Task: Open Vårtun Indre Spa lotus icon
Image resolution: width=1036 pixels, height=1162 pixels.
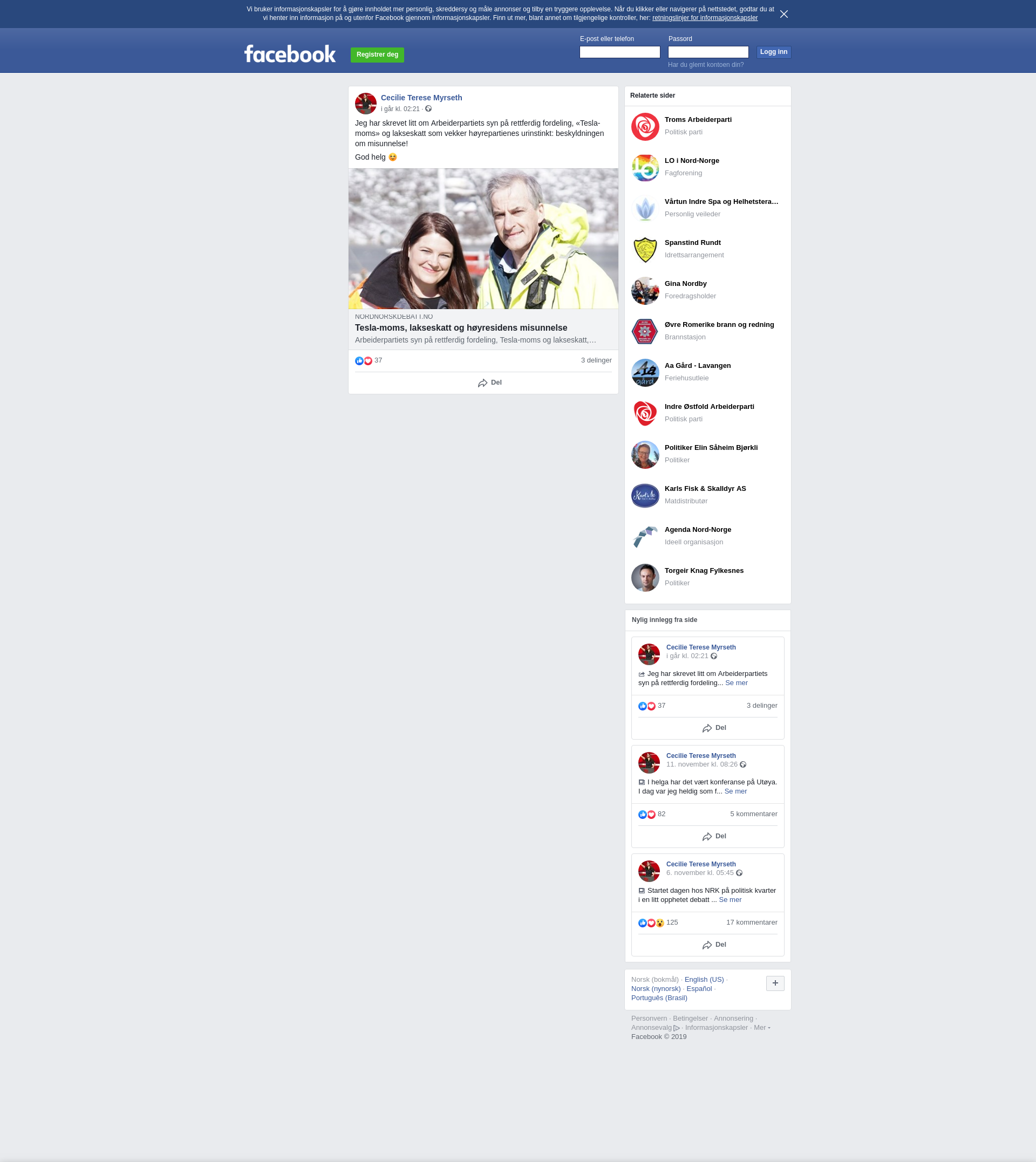Action: (x=645, y=208)
